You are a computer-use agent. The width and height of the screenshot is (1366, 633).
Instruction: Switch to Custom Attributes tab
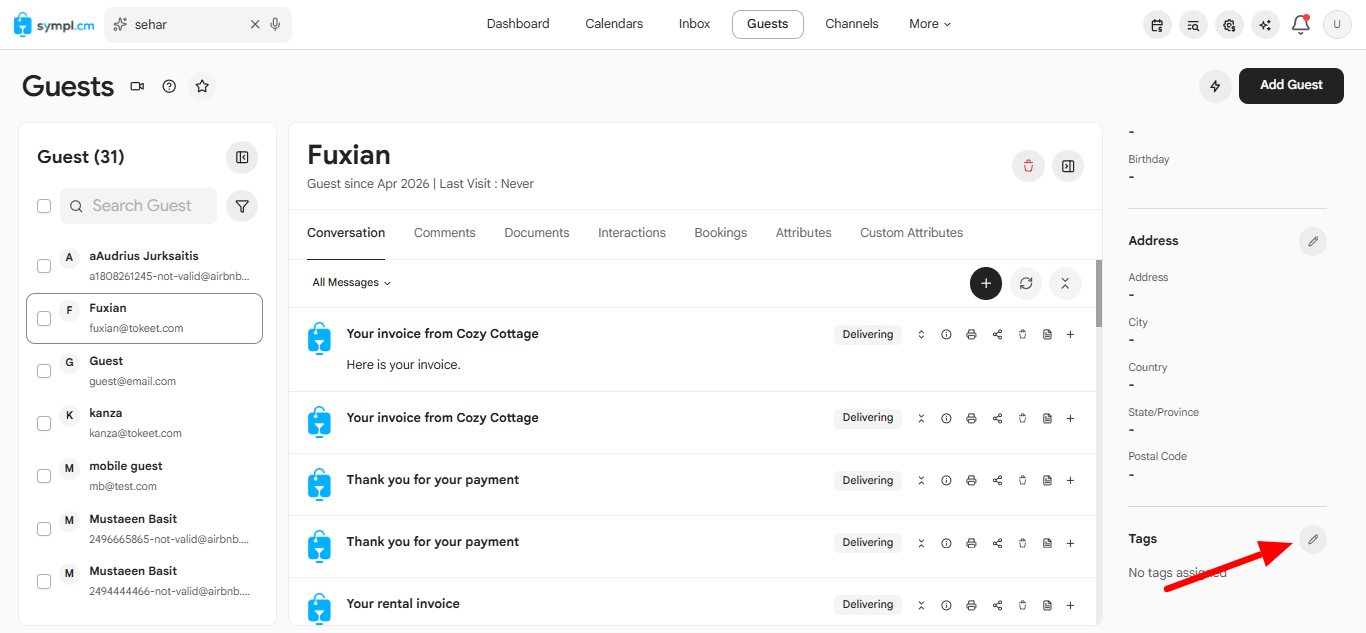tap(912, 233)
